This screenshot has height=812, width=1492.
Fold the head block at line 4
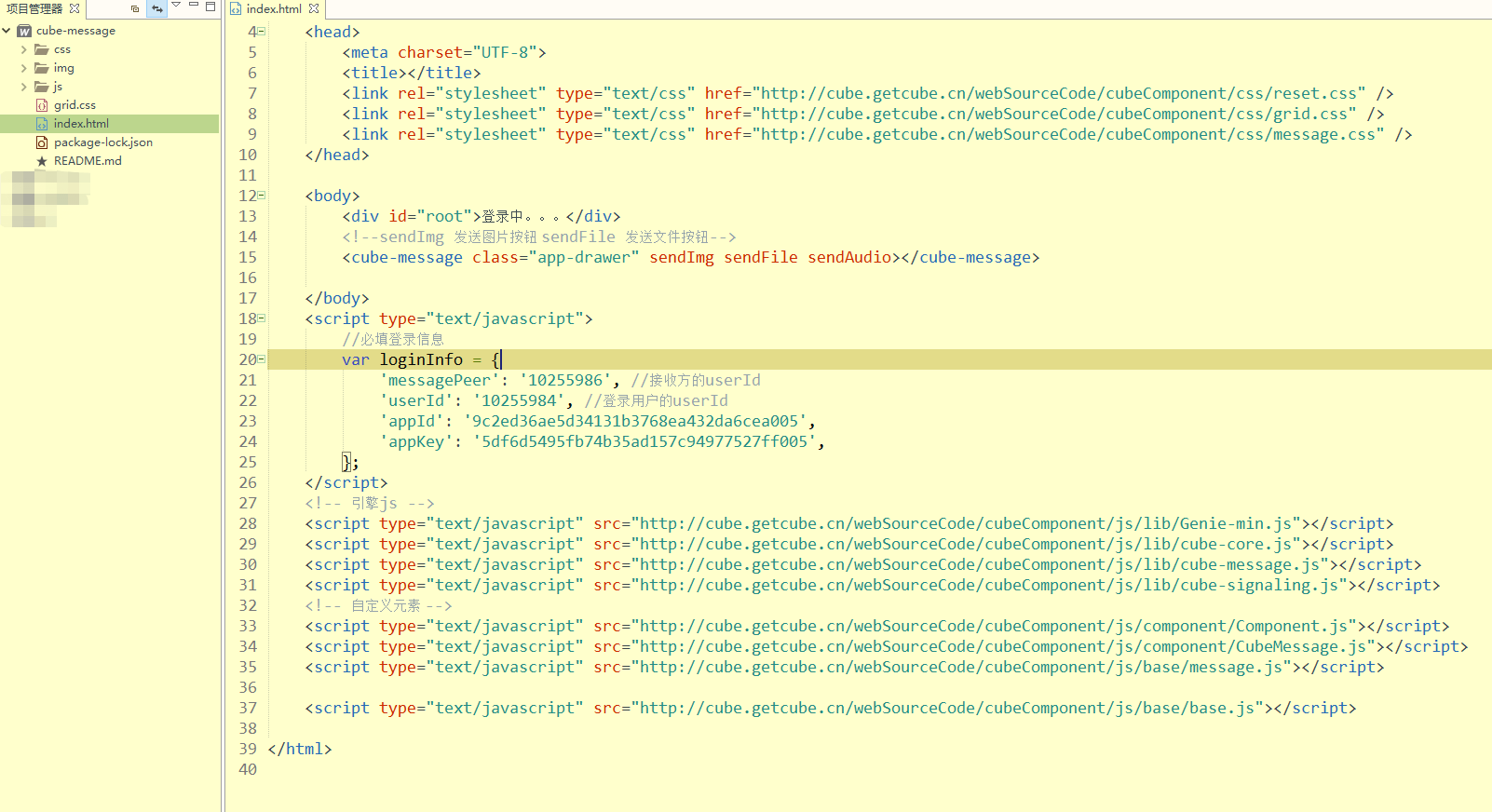(x=262, y=32)
